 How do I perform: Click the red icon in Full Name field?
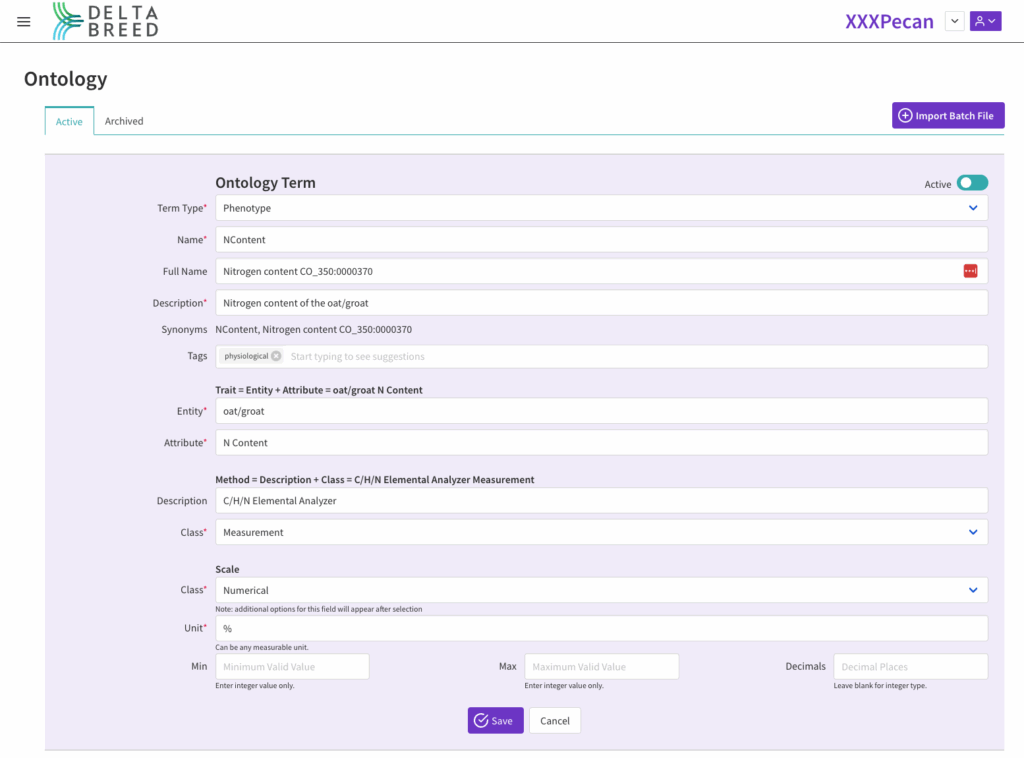click(x=970, y=271)
